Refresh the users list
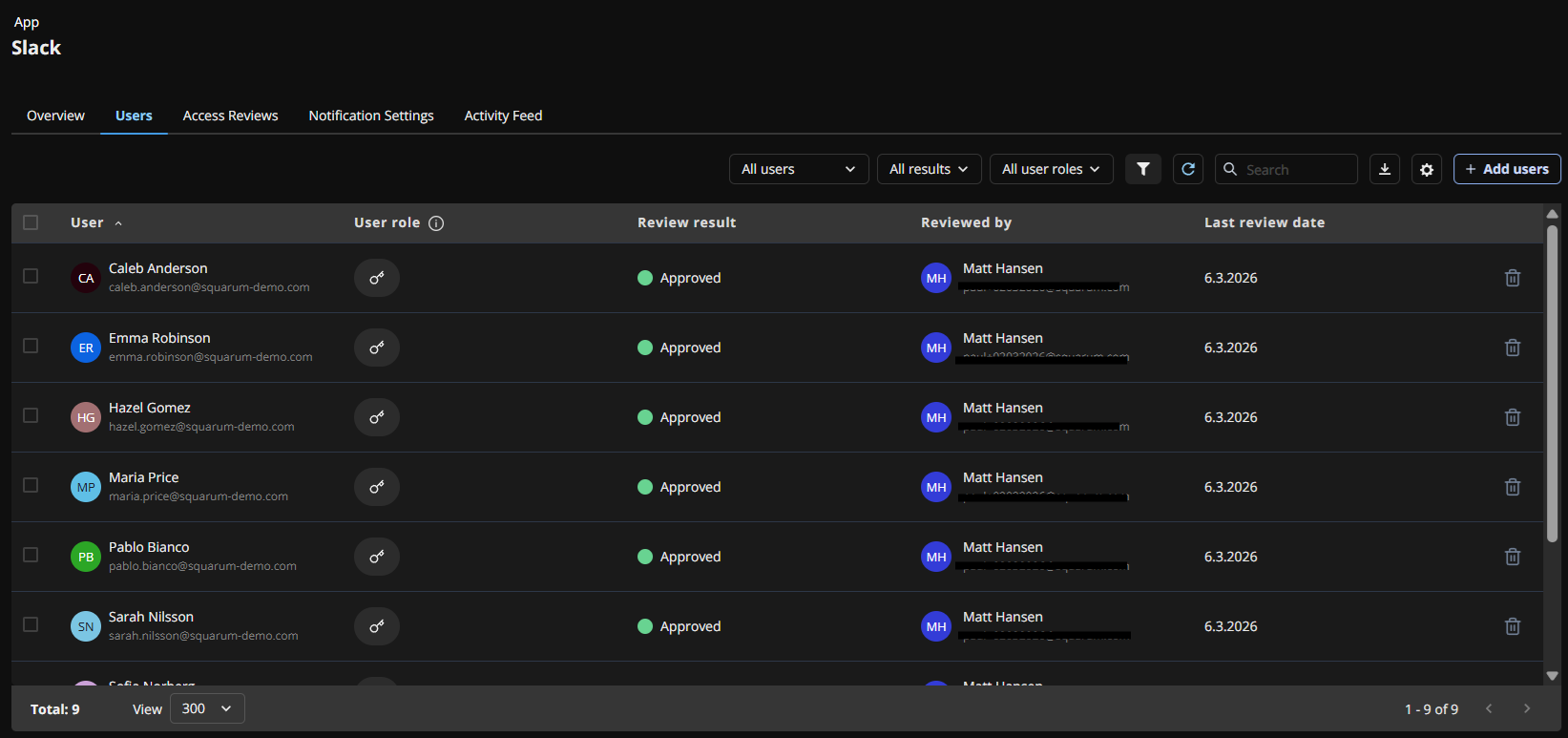 tap(1187, 169)
